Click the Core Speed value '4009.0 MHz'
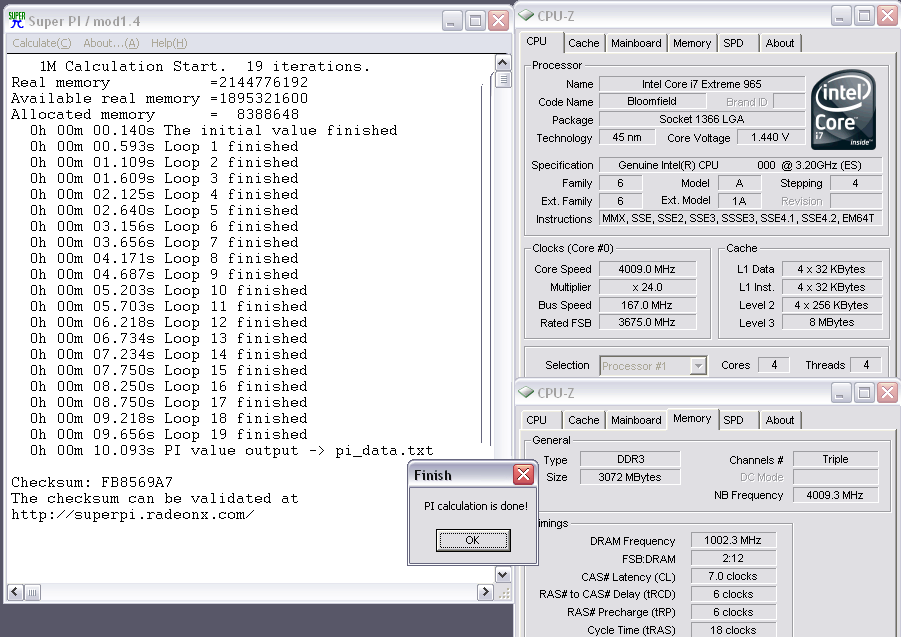901x637 pixels. click(647, 269)
